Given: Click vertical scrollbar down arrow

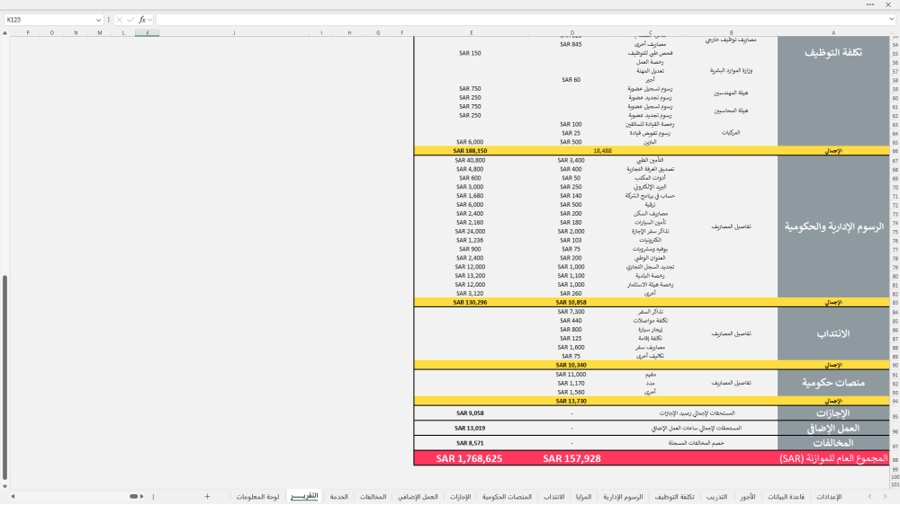Looking at the screenshot, I should point(5,486).
